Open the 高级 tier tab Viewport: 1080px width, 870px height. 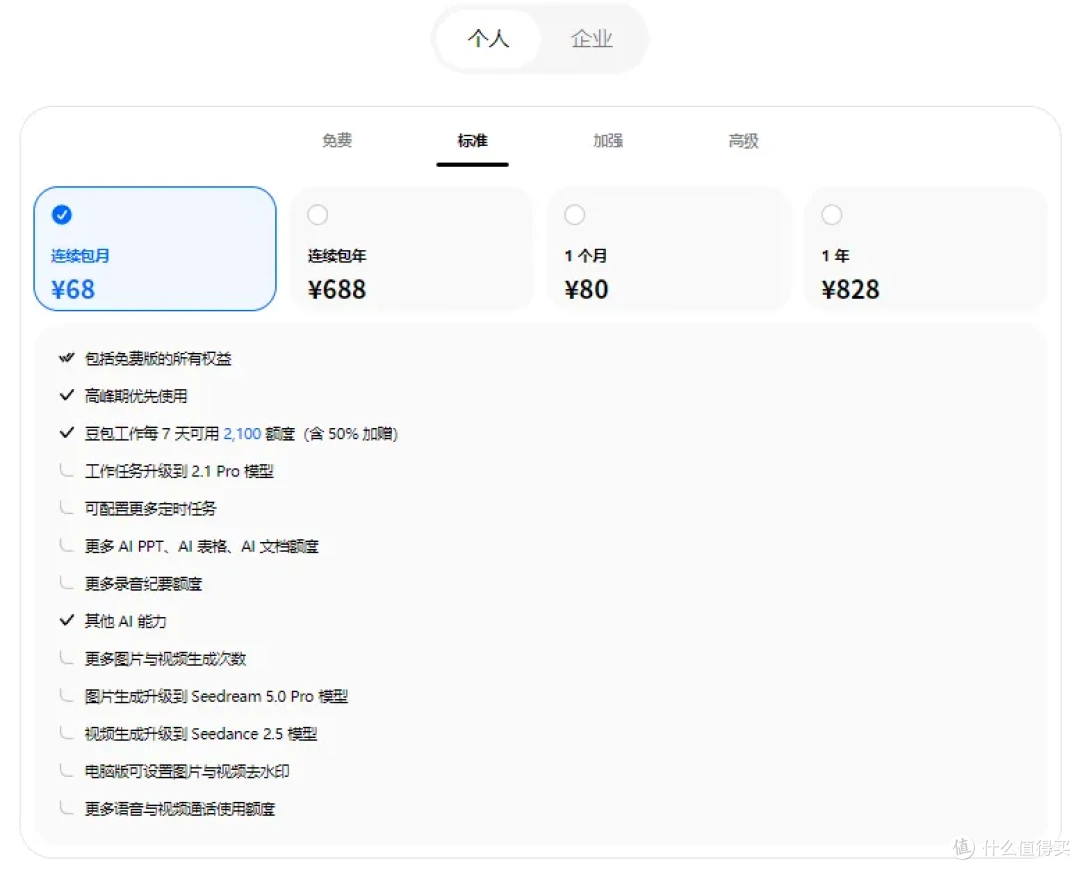point(744,141)
